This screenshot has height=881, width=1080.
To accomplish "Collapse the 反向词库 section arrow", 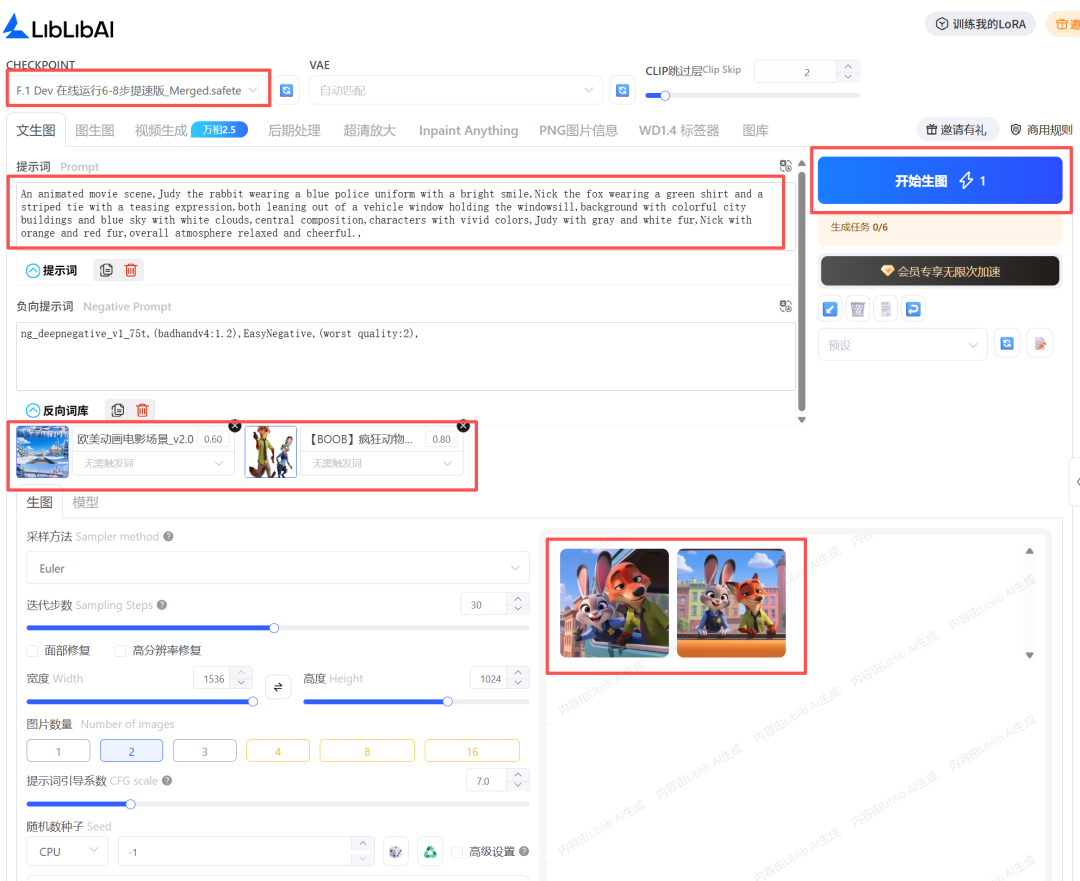I will click(32, 410).
